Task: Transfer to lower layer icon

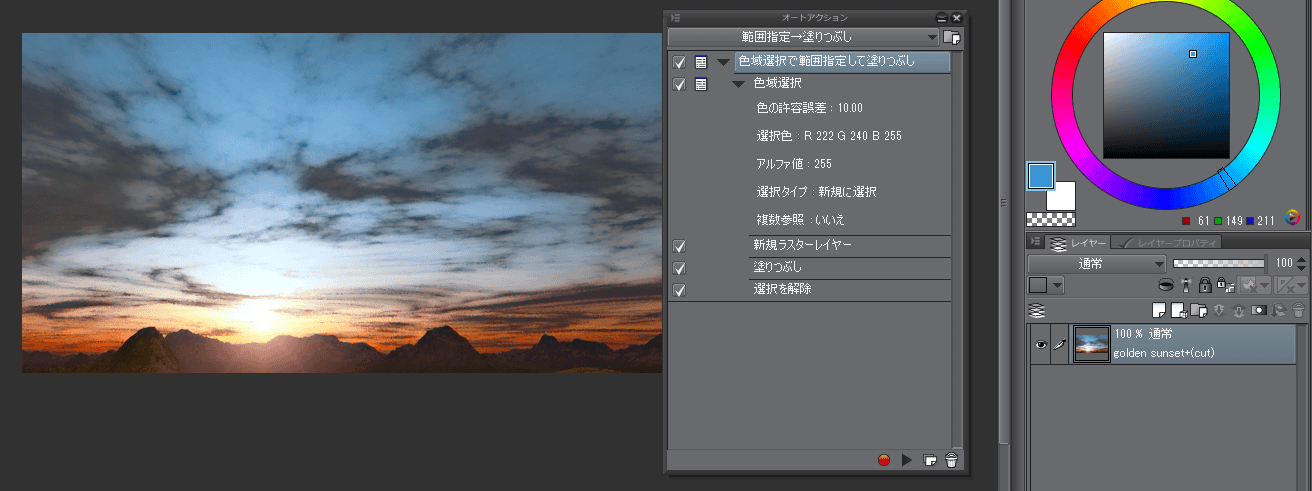Action: (1221, 310)
